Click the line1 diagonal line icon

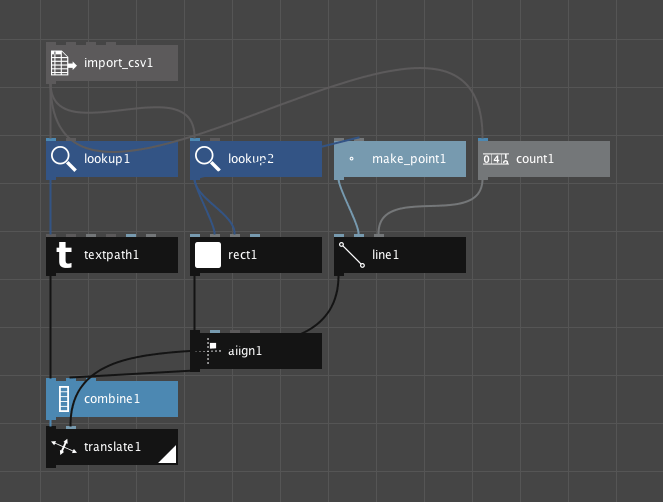coord(352,255)
